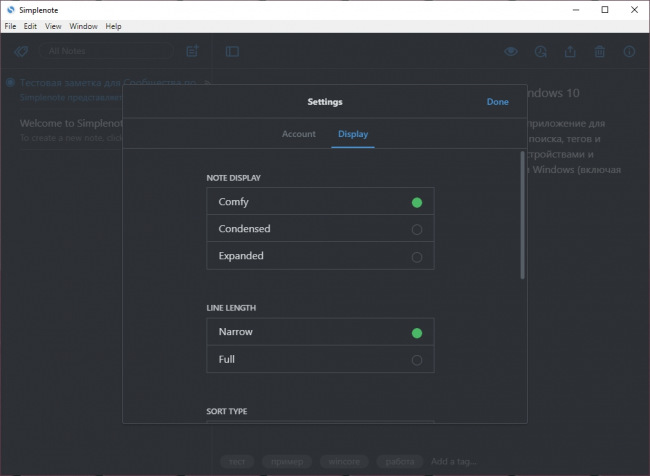Click Done to close Settings

[497, 102]
